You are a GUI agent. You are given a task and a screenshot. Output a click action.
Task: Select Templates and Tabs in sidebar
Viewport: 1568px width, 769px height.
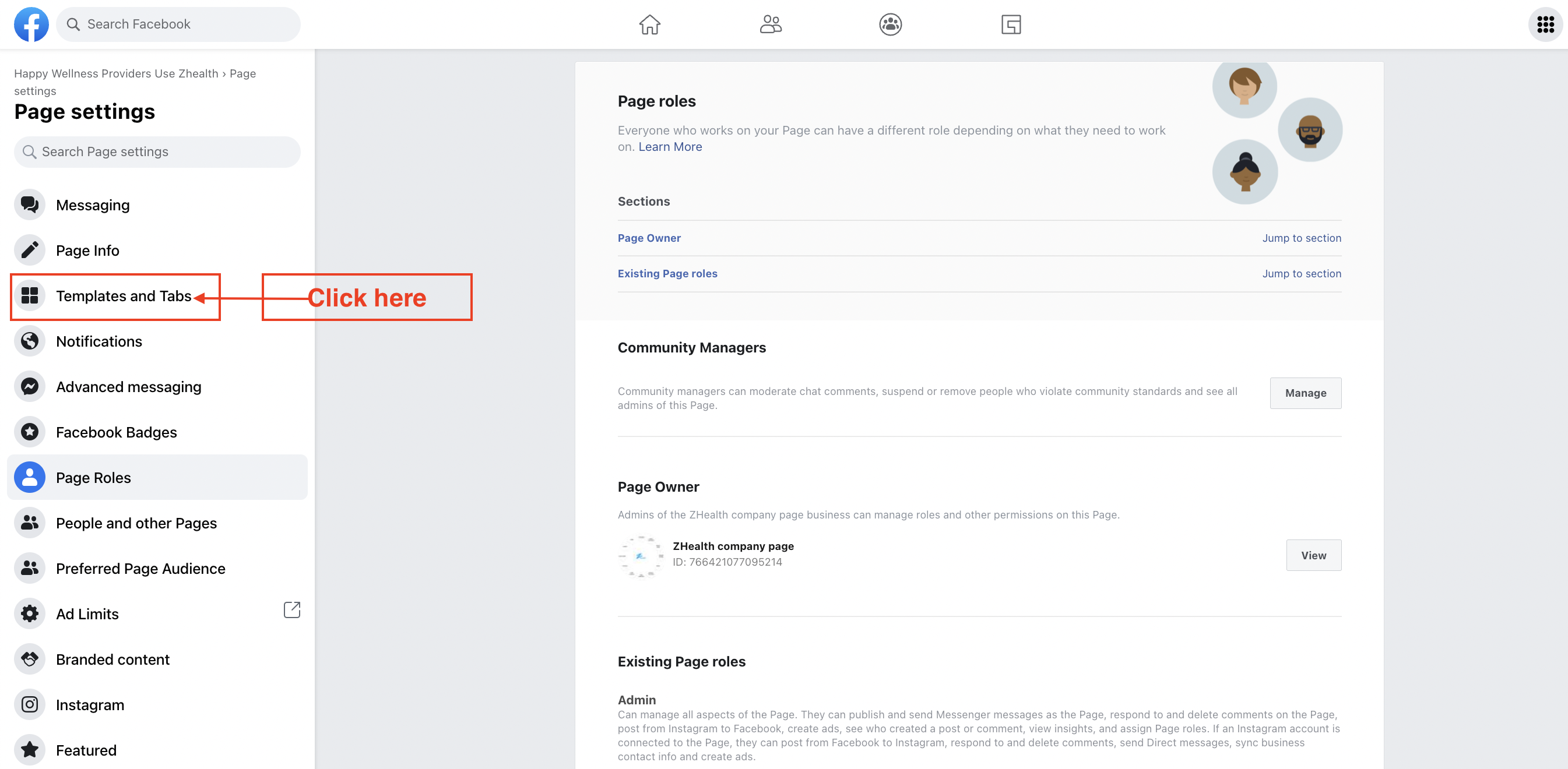157,296
